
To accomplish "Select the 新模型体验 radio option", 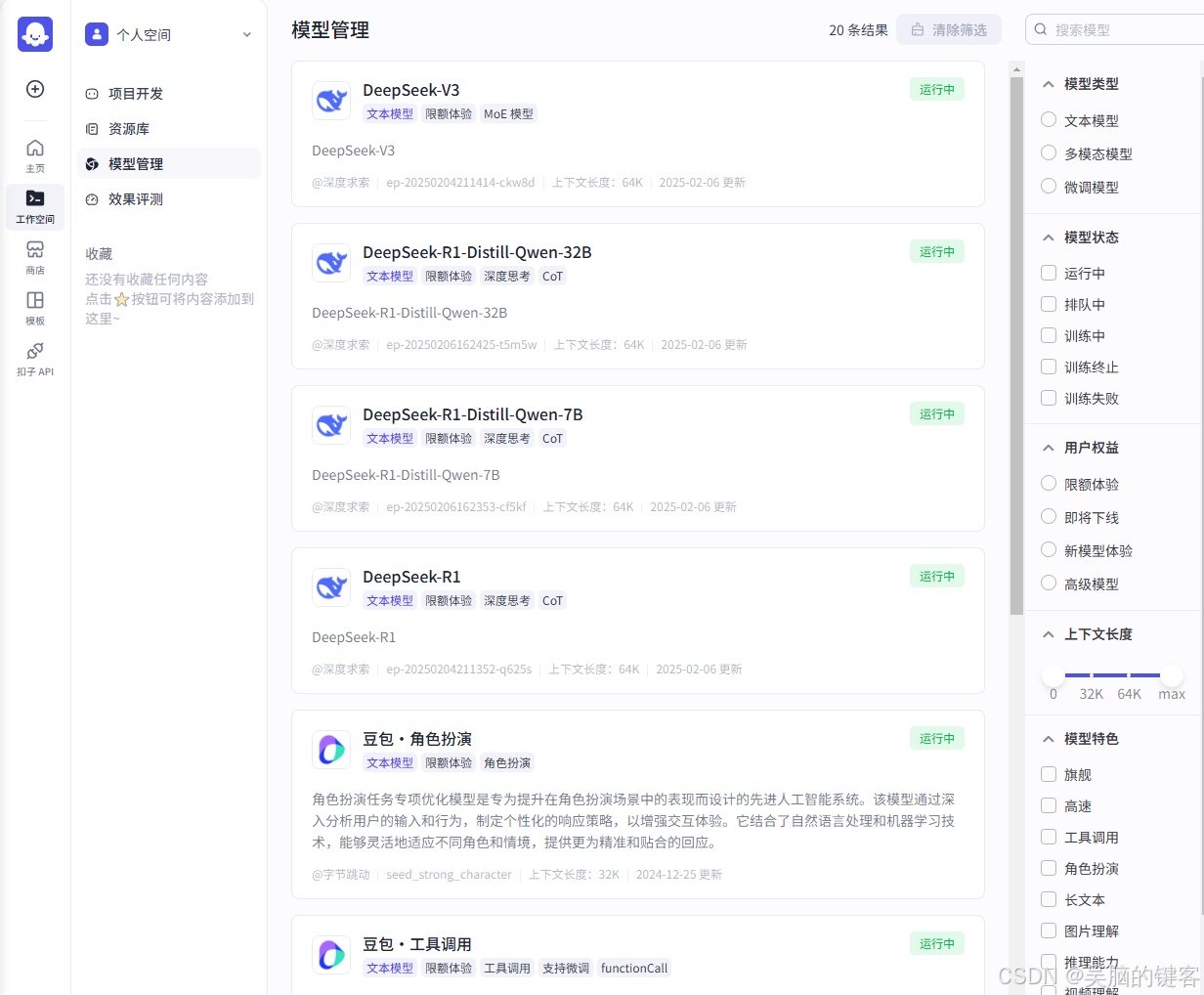I will coord(1049,549).
